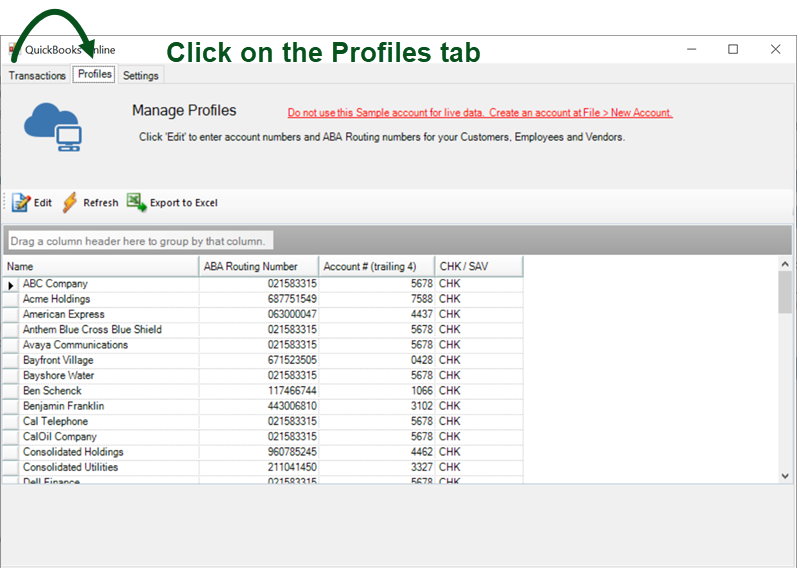Viewport: 797px width, 568px height.
Task: Select the Avaya Communications row
Action: [263, 345]
